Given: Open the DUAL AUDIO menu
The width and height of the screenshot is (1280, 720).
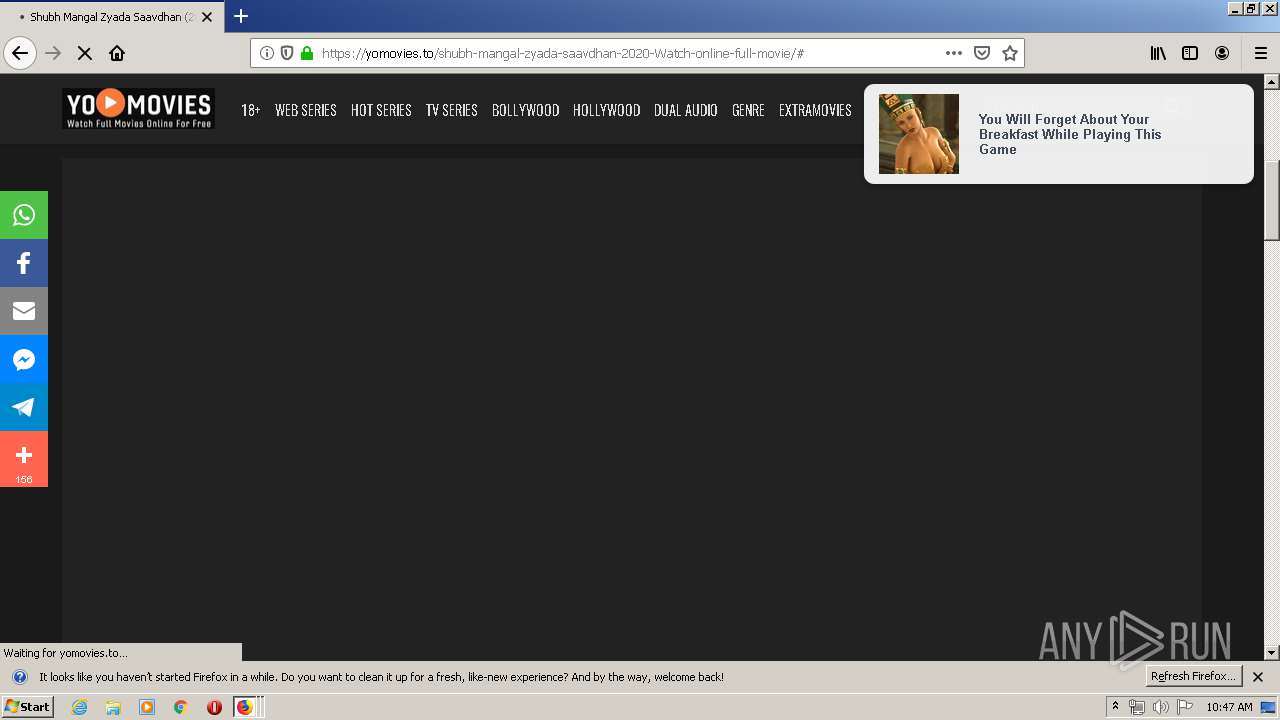Looking at the screenshot, I should (x=686, y=110).
